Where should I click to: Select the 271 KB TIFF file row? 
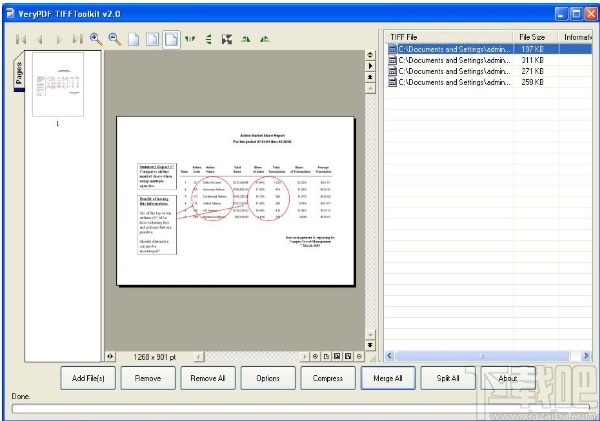(489, 71)
